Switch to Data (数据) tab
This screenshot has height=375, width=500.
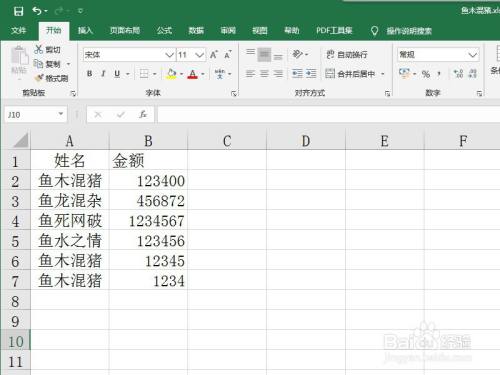pos(196,31)
